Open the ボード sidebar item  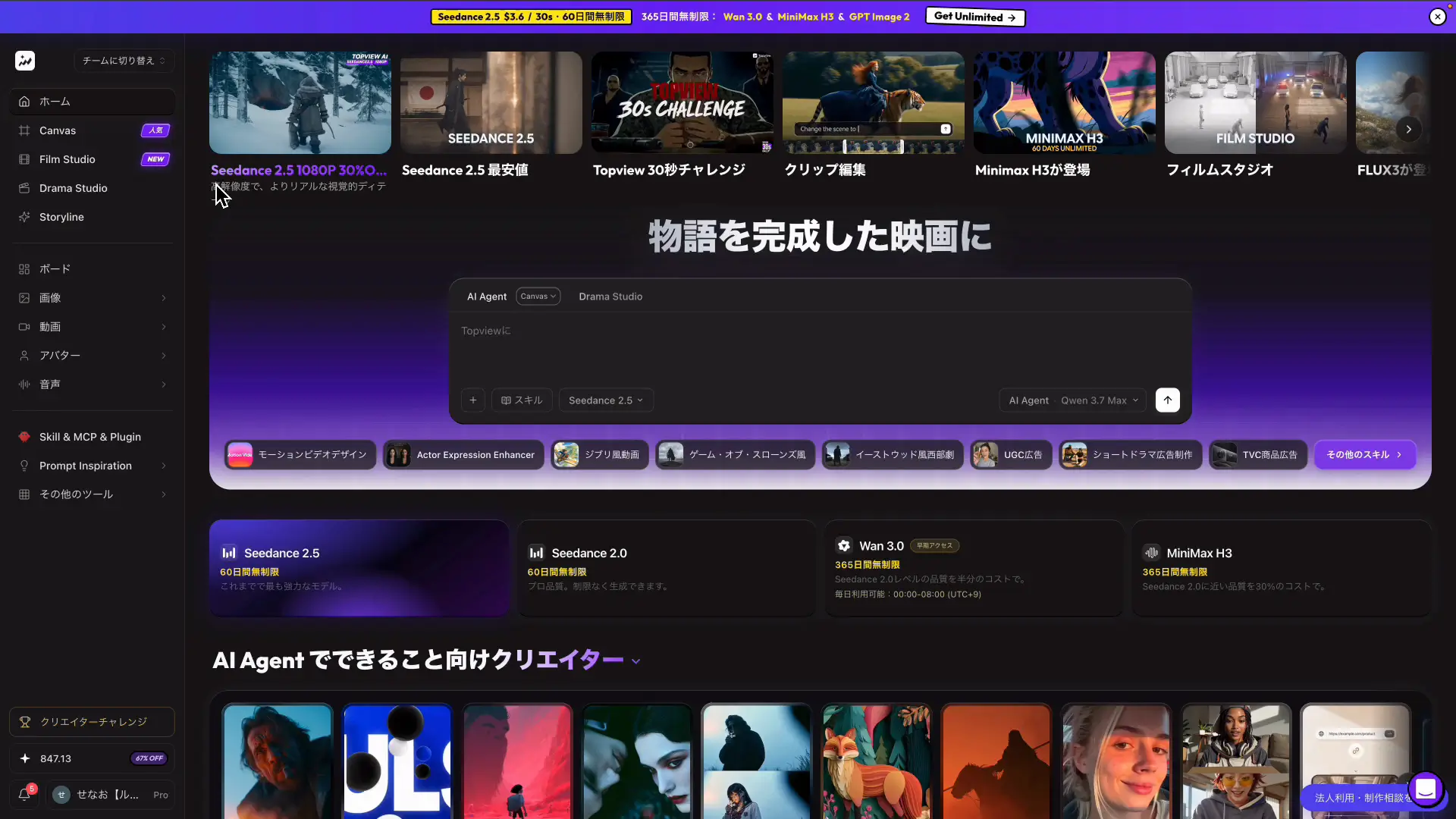[93, 269]
